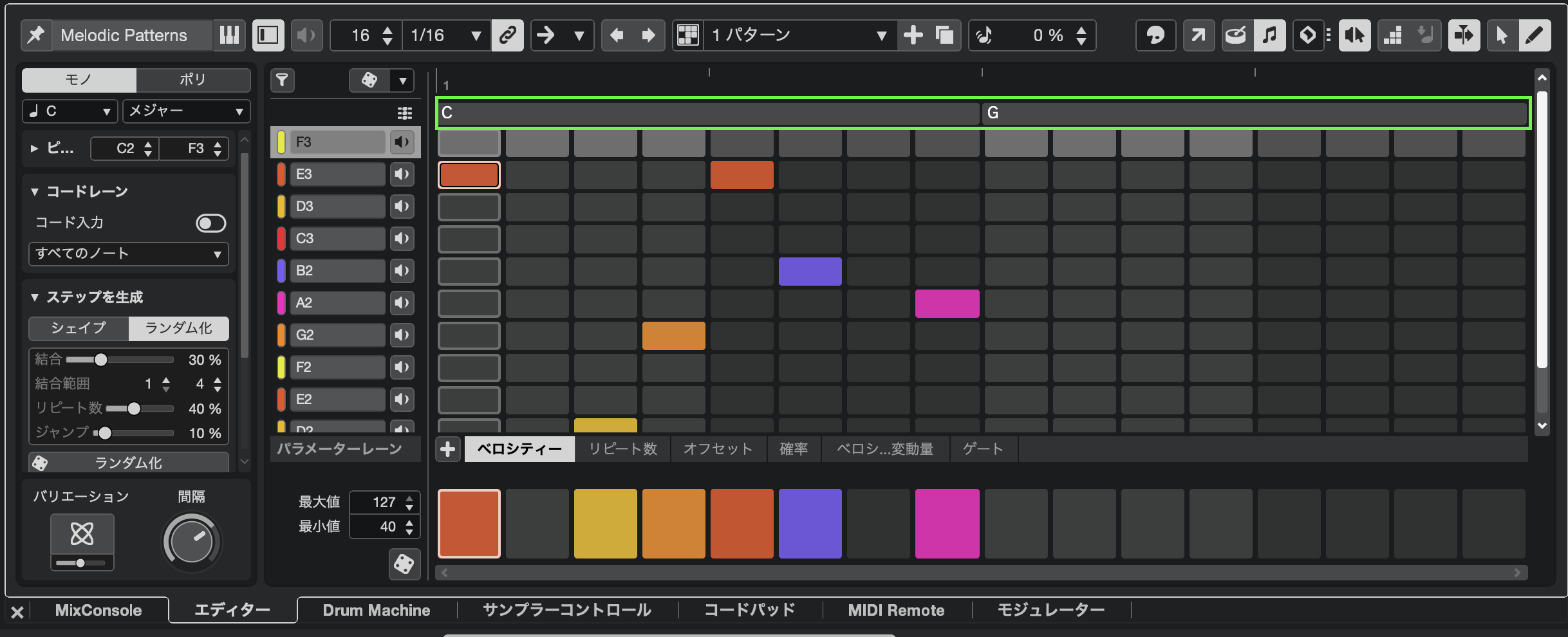Add a parameter lane with plus button
1568x637 pixels.
pyautogui.click(x=448, y=449)
